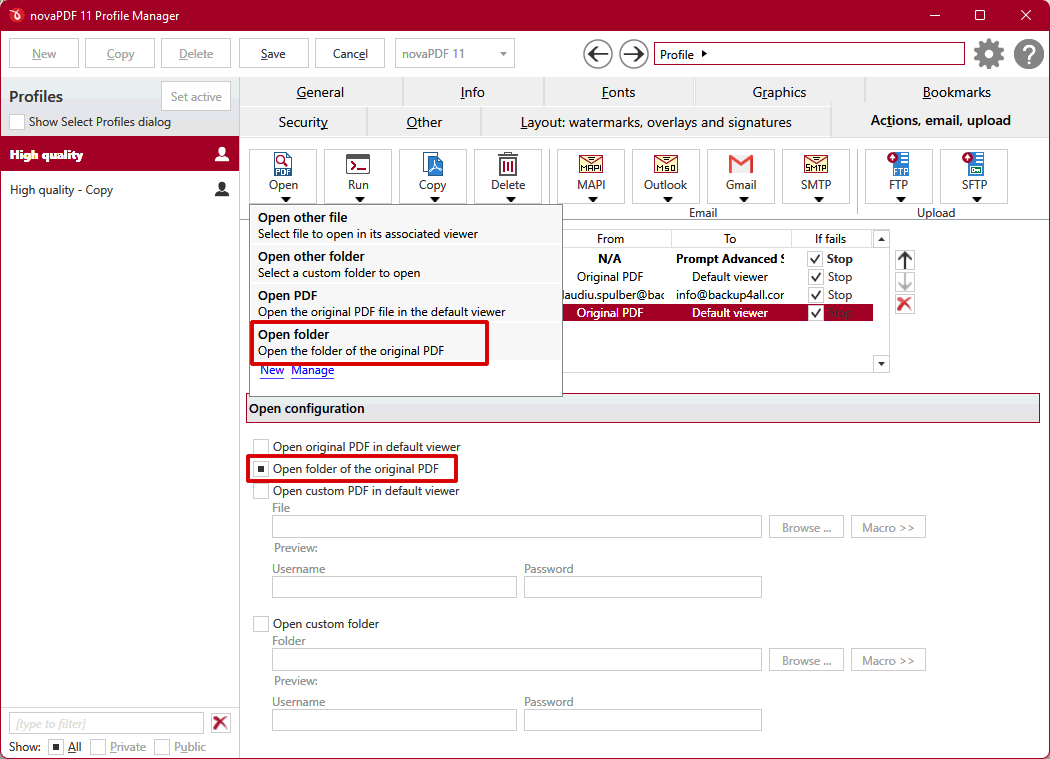1050x759 pixels.
Task: Toggle Show Select Profiles dialog checkbox
Action: click(x=17, y=122)
